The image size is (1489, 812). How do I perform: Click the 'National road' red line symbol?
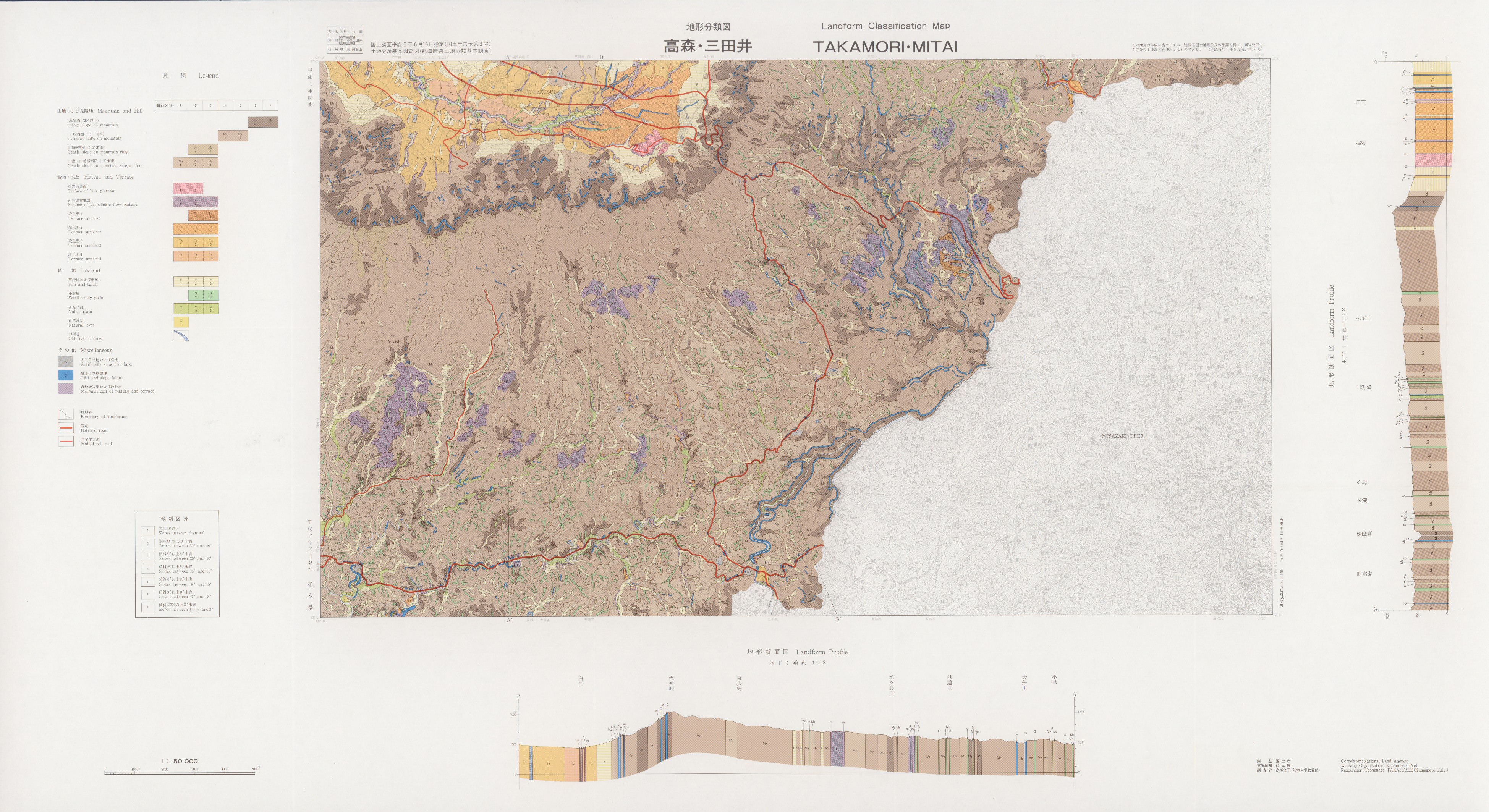(65, 428)
